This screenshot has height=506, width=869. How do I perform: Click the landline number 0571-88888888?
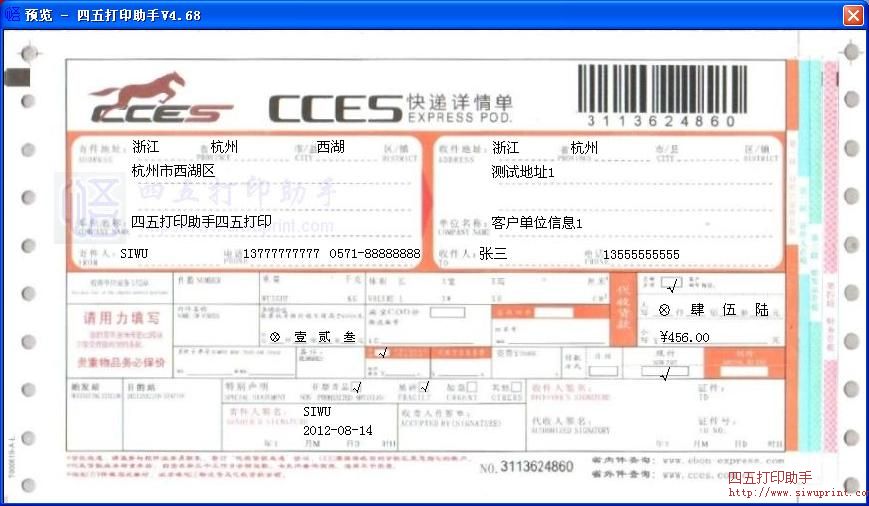pos(375,254)
